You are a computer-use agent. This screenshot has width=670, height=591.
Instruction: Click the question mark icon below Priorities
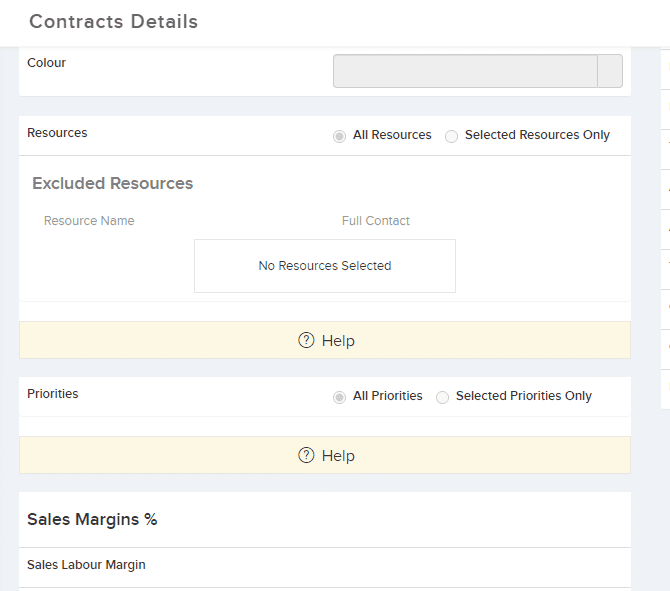(306, 455)
